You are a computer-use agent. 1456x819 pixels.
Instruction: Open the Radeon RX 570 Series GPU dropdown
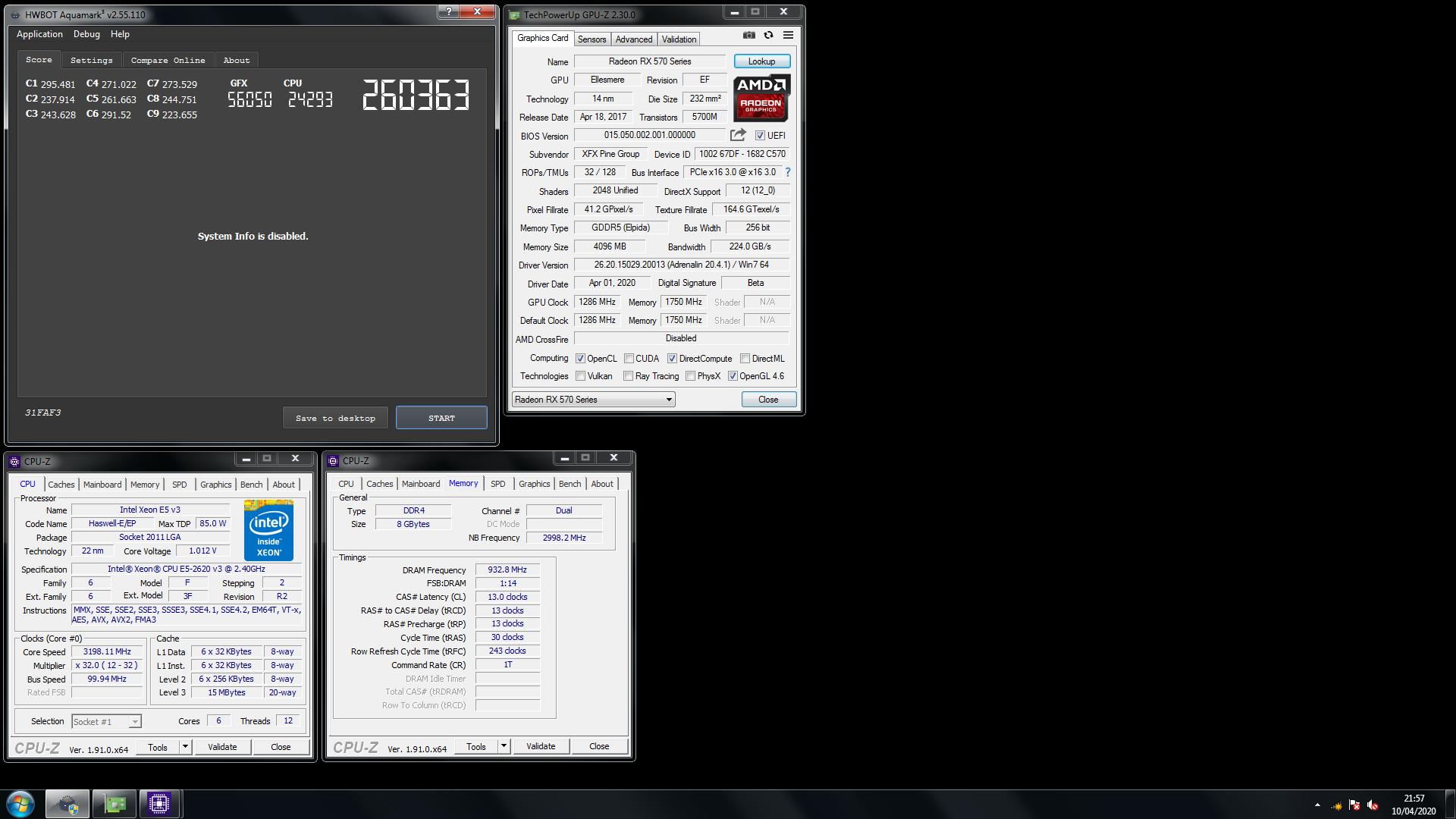point(593,400)
